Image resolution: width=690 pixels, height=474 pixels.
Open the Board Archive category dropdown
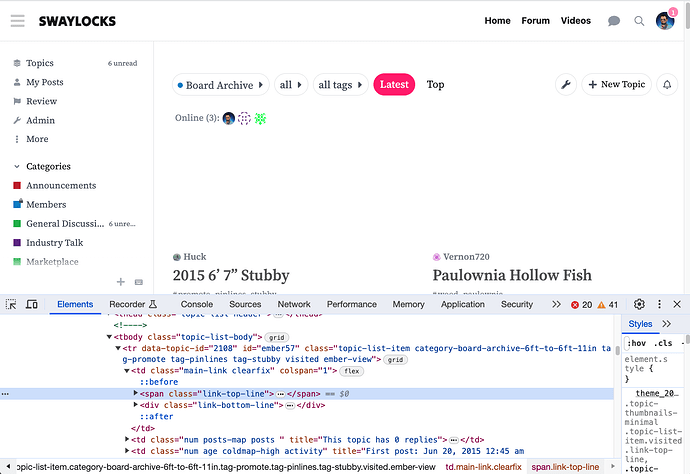(x=220, y=85)
